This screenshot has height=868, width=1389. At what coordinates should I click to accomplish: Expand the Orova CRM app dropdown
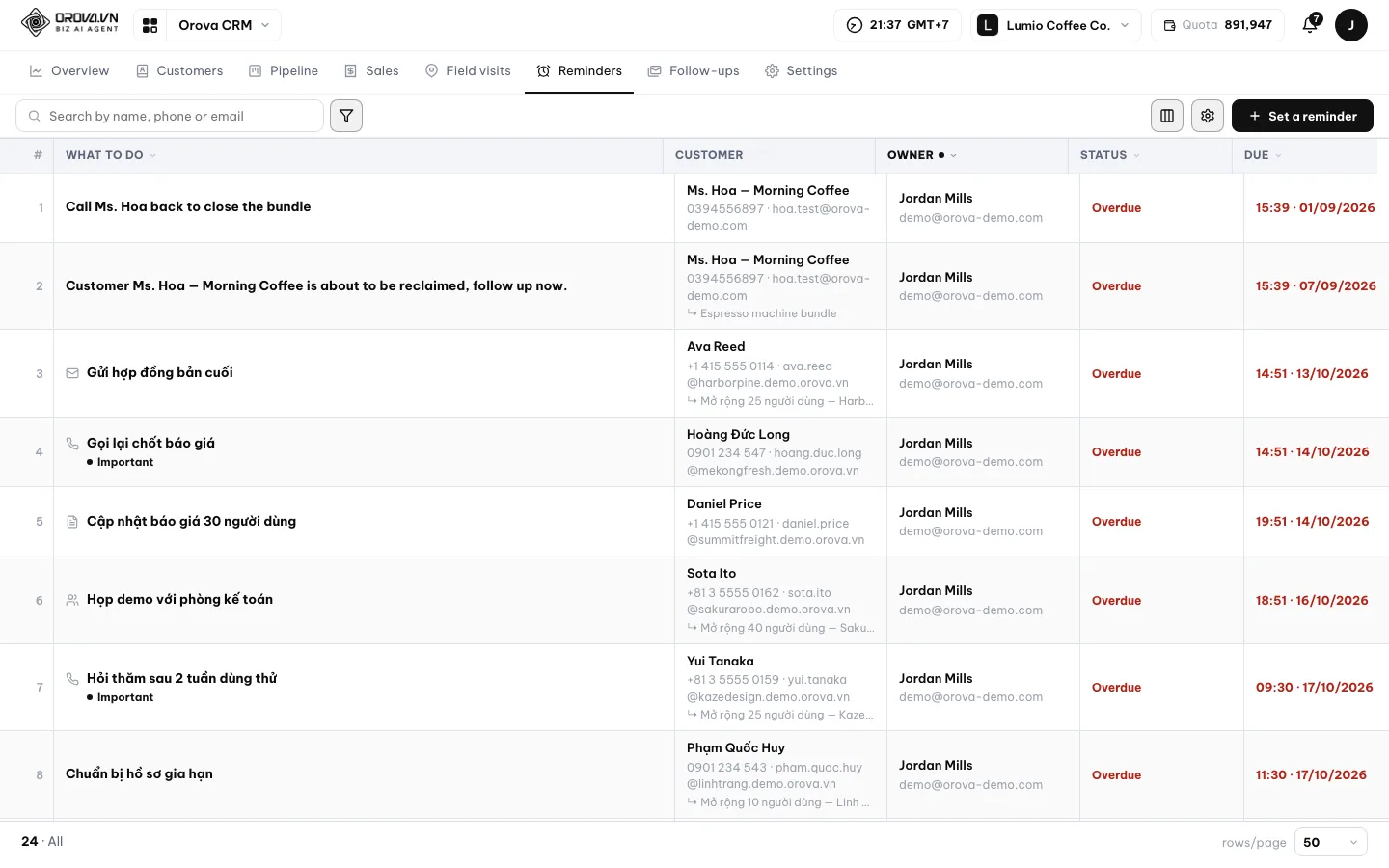pos(224,25)
